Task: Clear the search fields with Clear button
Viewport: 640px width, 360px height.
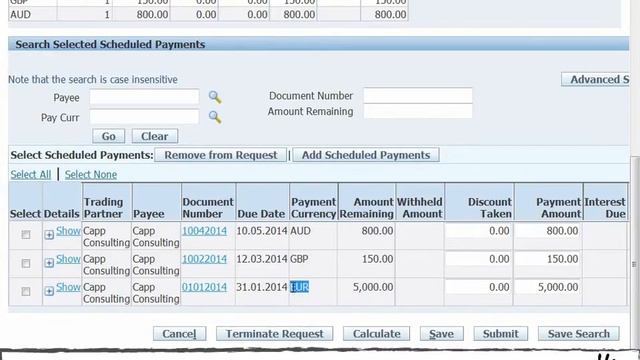Action: 155,136
